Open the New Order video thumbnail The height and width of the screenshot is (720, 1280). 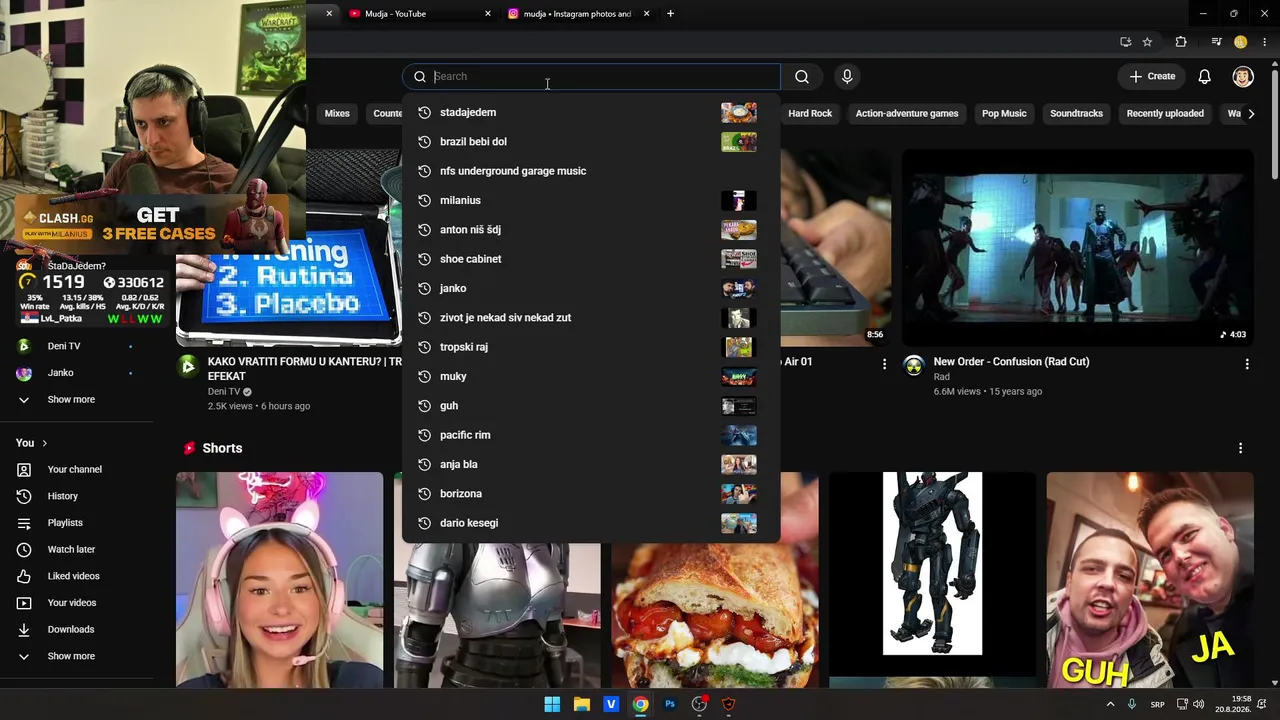point(1078,248)
